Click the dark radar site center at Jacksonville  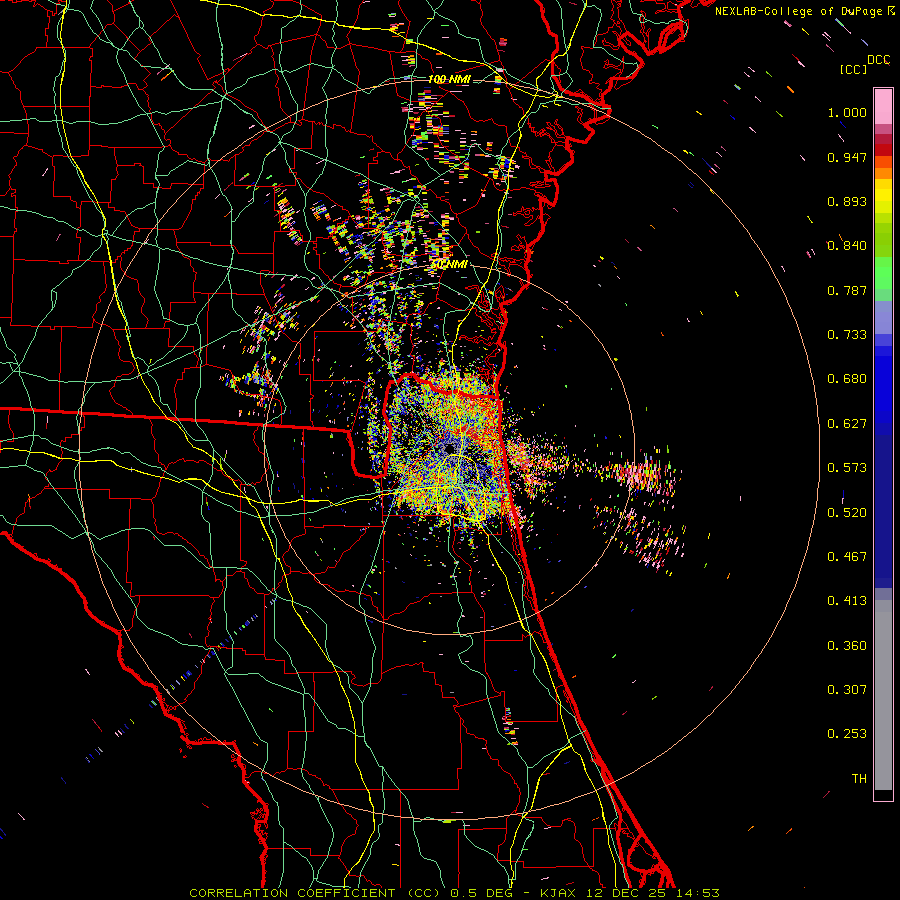click(x=449, y=449)
